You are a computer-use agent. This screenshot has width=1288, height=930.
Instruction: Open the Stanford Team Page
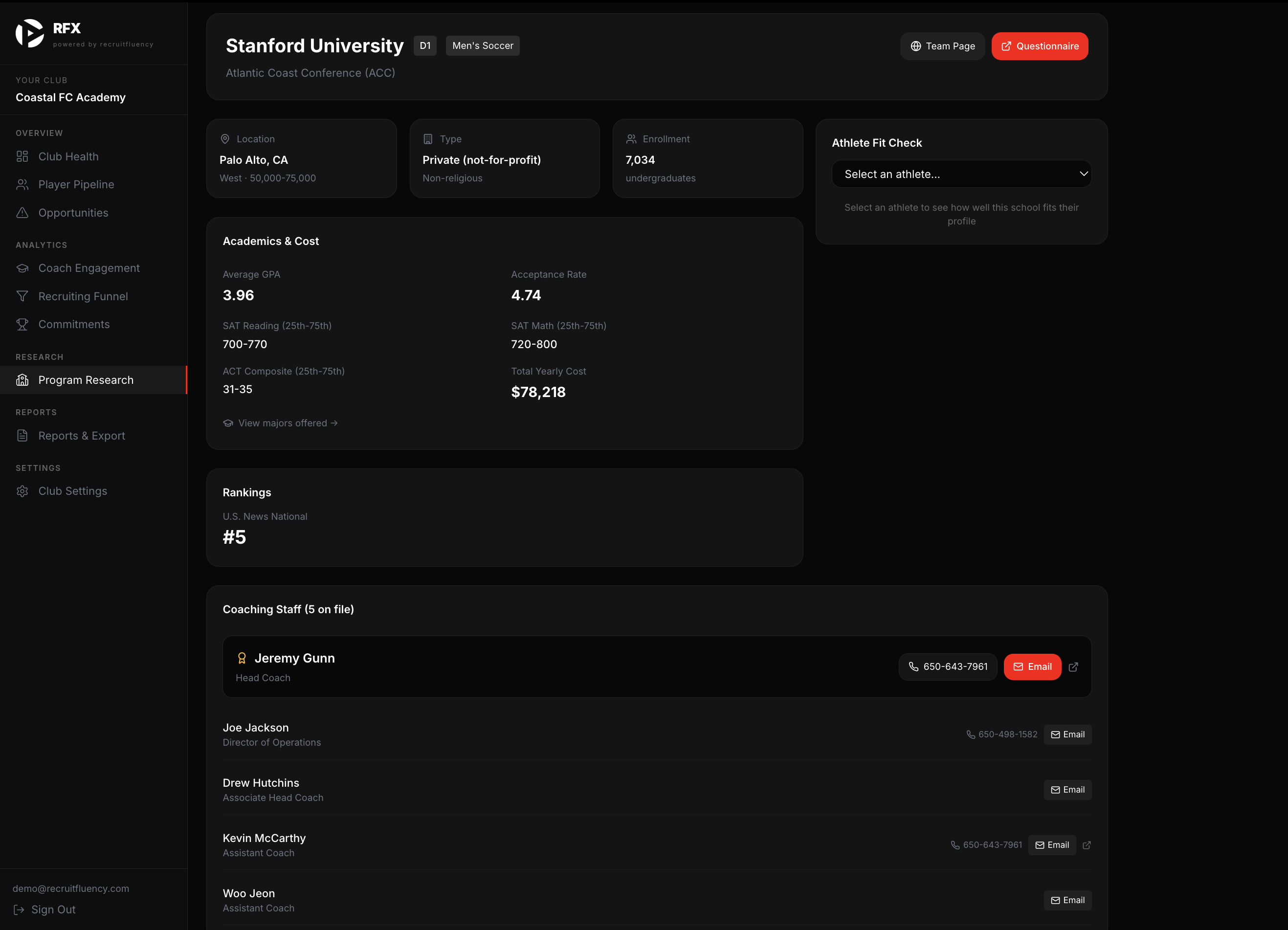tap(942, 46)
